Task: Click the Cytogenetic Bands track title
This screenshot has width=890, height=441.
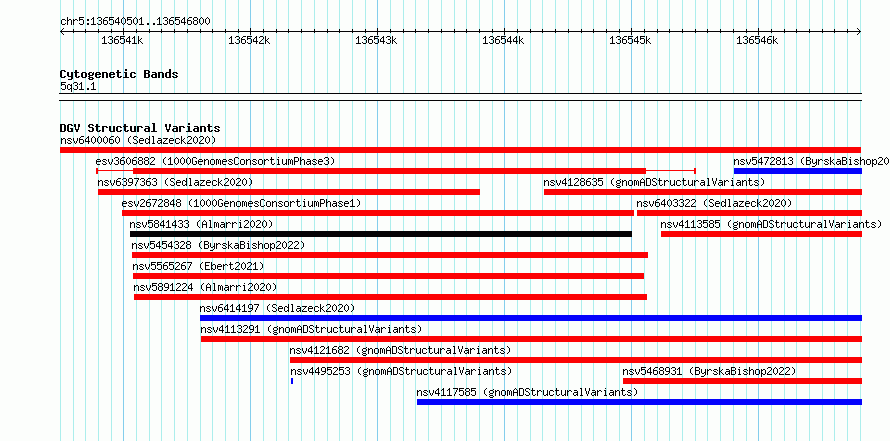Action: click(119, 74)
